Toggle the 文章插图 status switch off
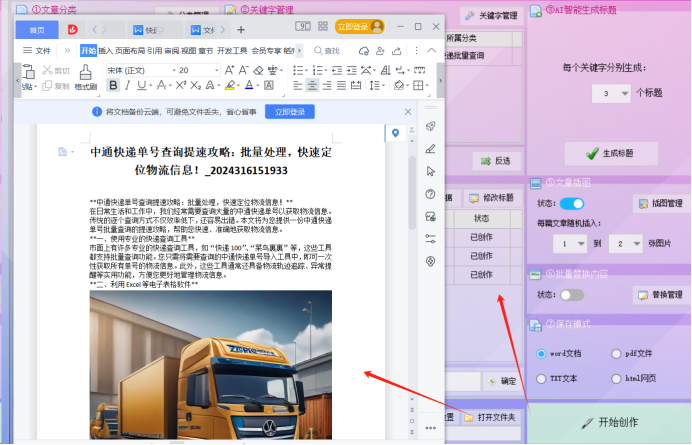This screenshot has width=692, height=445. [571, 204]
